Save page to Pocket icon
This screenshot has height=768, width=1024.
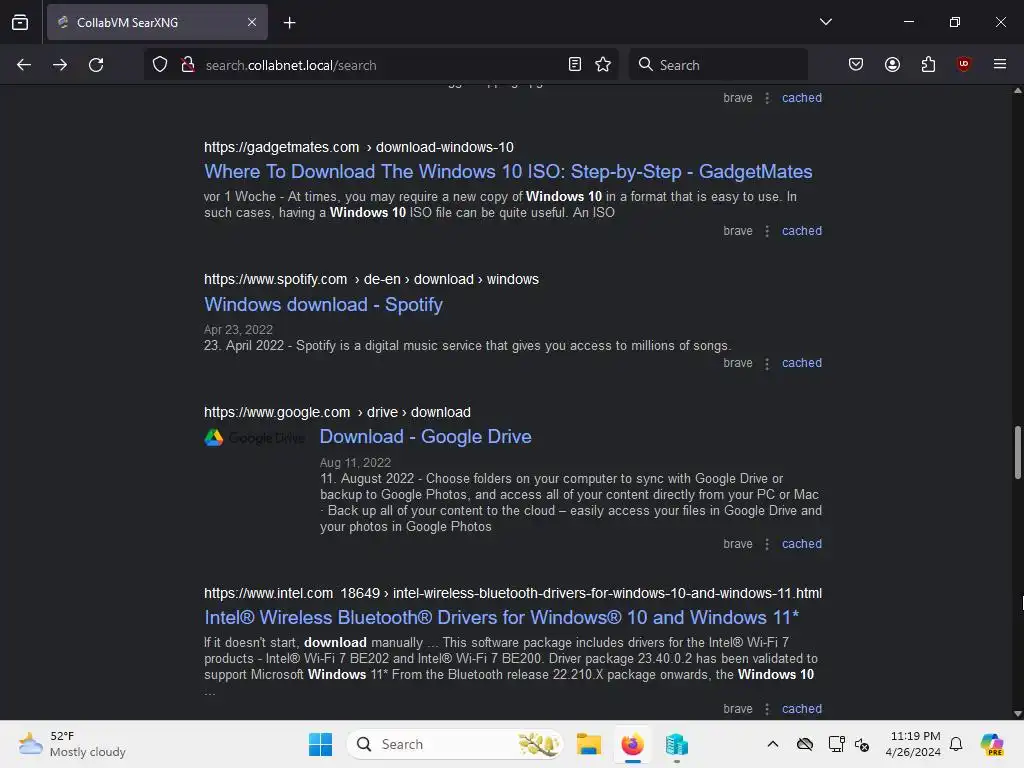pyautogui.click(x=856, y=65)
